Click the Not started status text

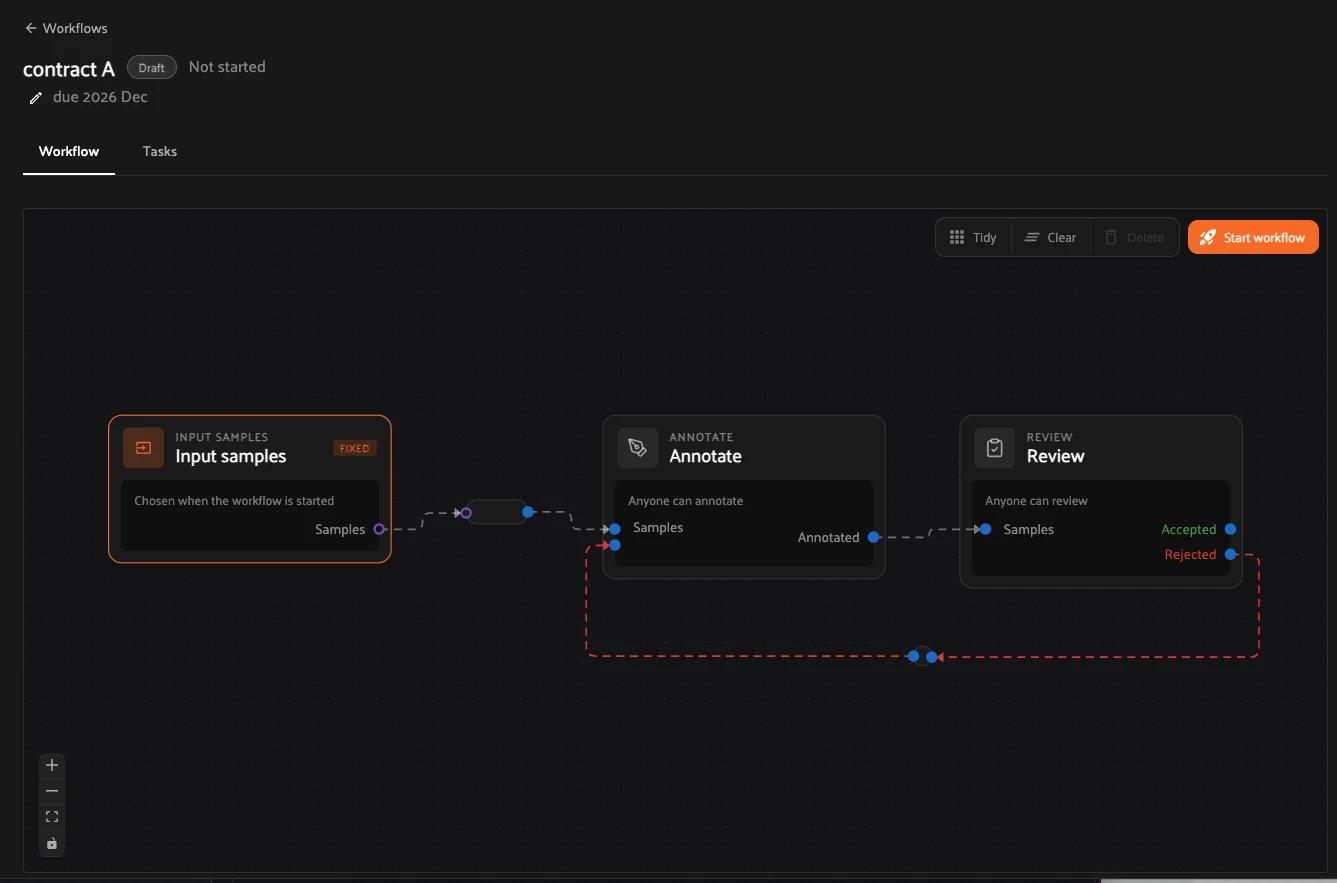pos(227,67)
